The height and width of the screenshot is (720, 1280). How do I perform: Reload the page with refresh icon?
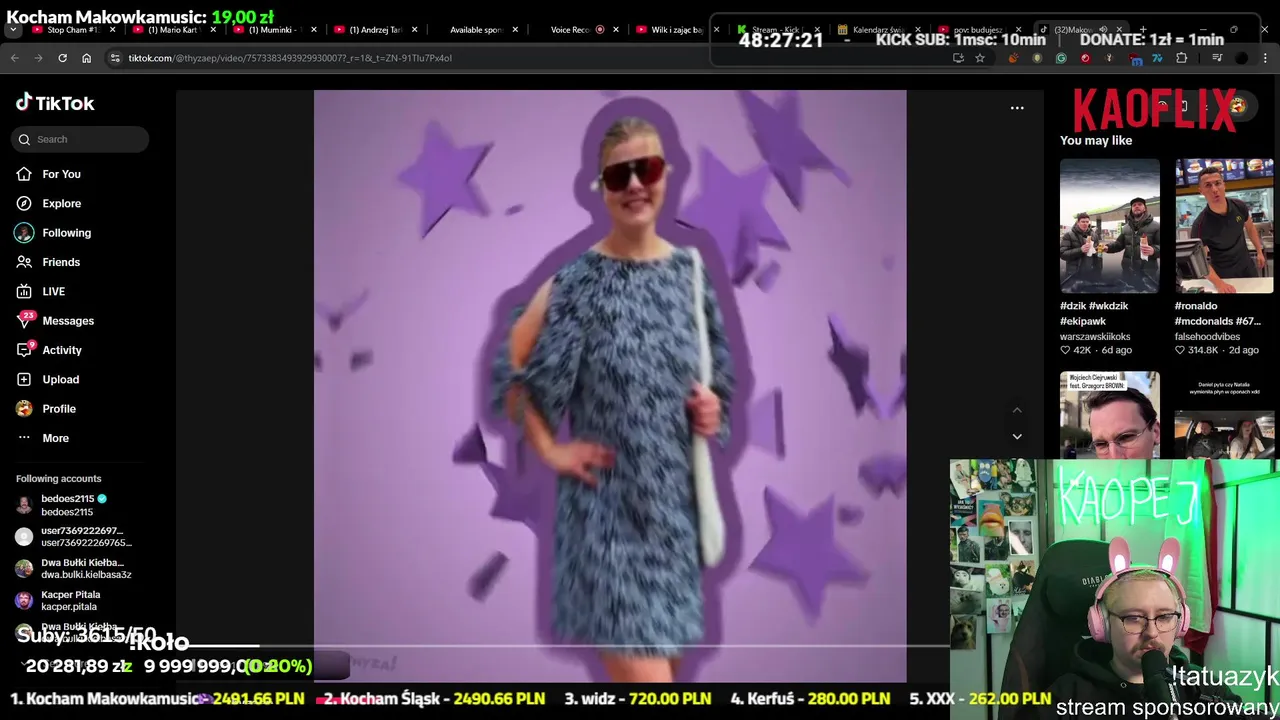click(62, 58)
